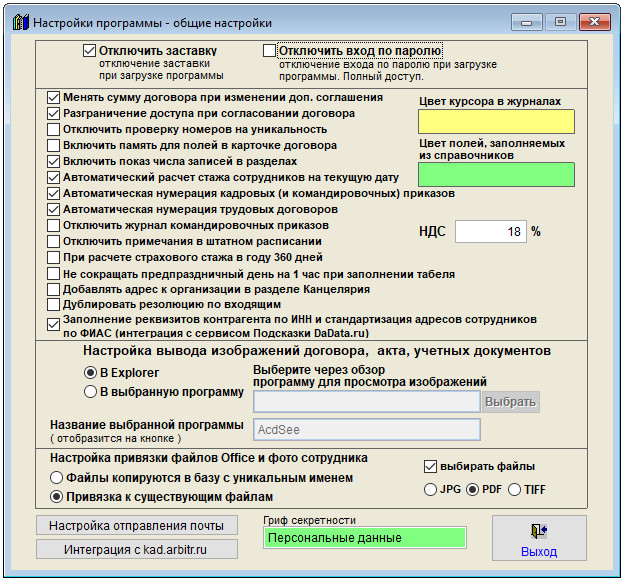Select the В Explorer radio button
621x582 pixels.
click(x=90, y=373)
